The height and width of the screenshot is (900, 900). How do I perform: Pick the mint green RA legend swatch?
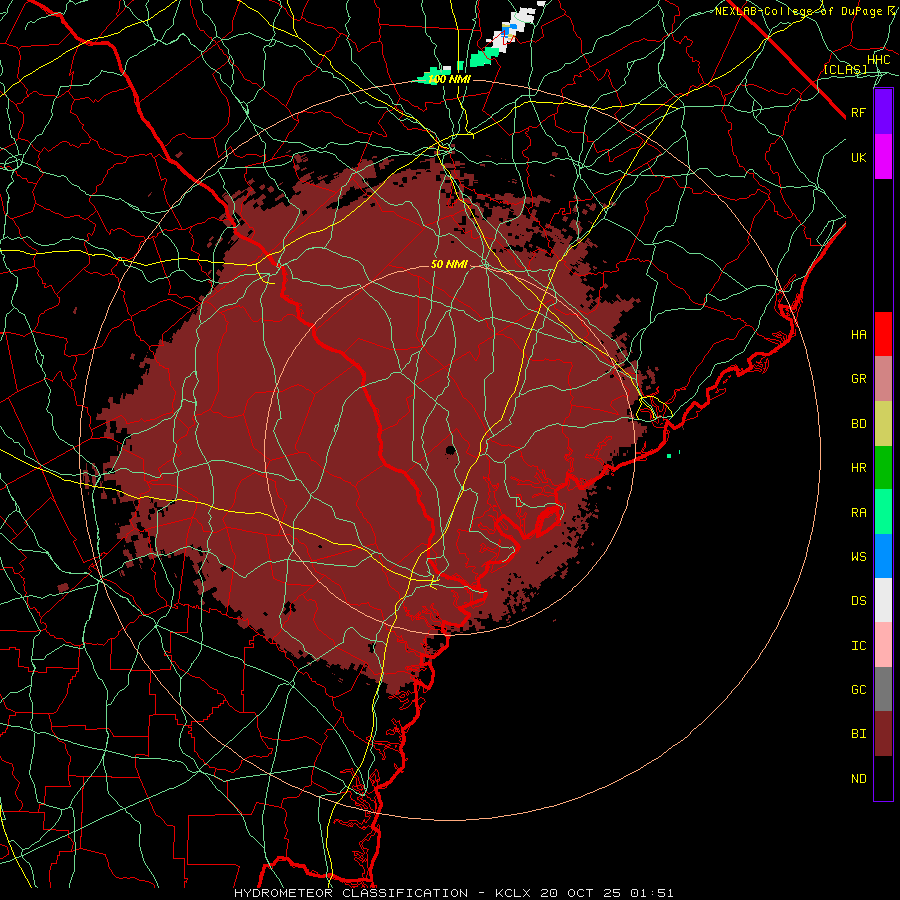click(883, 512)
